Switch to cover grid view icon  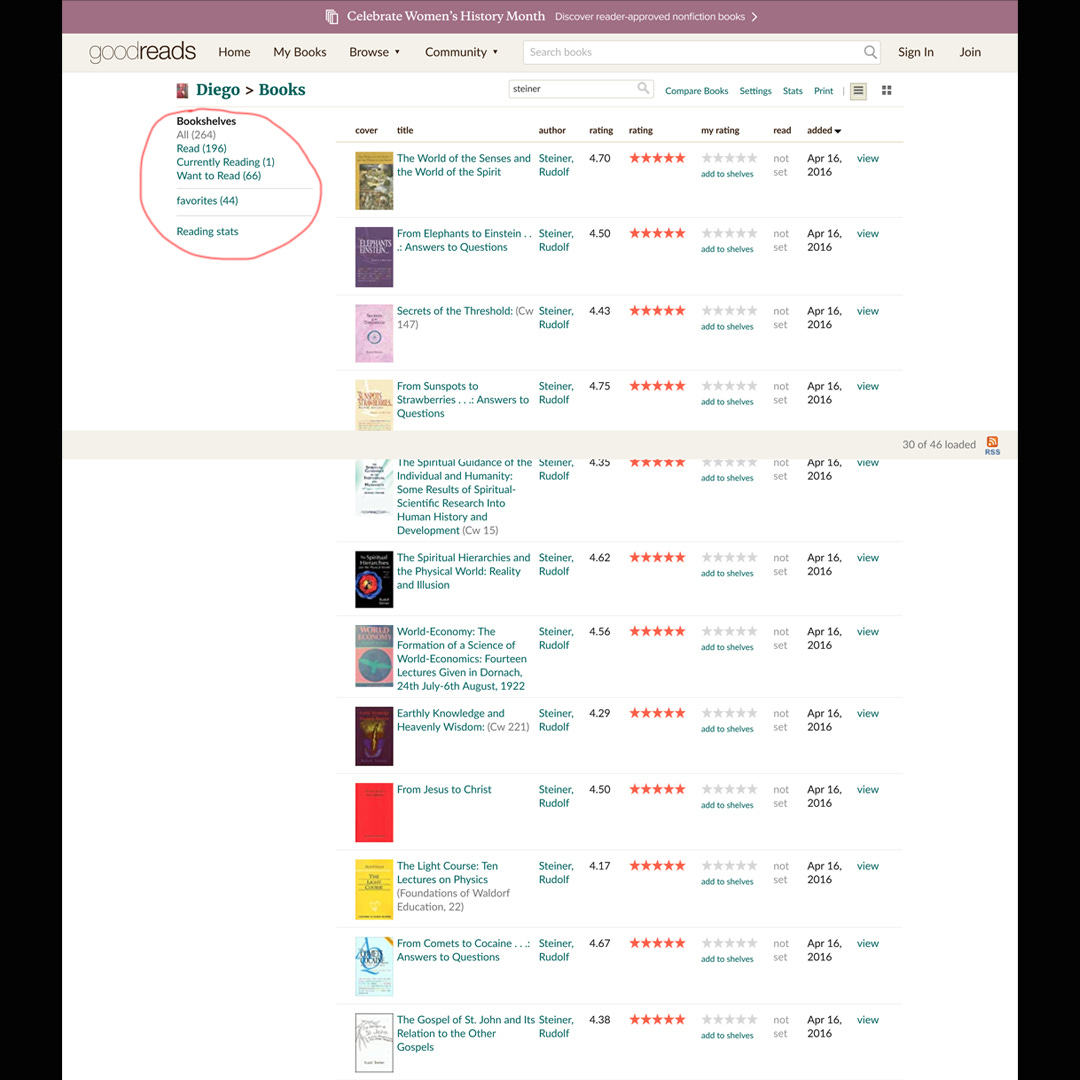(x=886, y=91)
